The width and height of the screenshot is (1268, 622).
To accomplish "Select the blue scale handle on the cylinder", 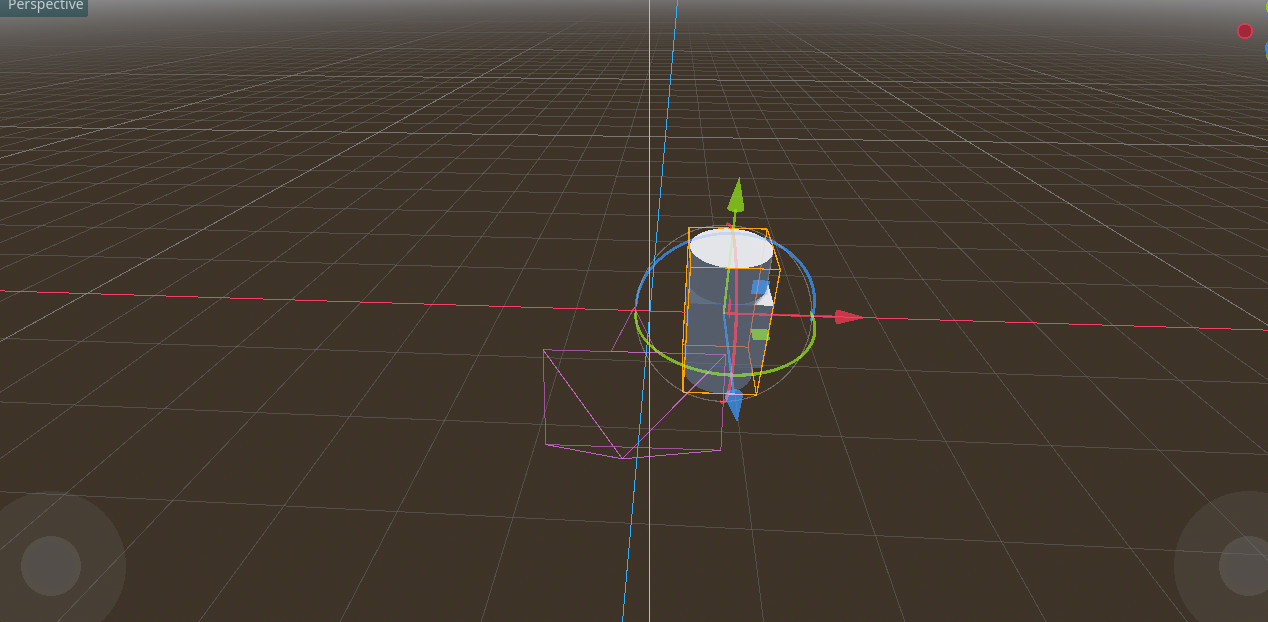I will tap(759, 286).
